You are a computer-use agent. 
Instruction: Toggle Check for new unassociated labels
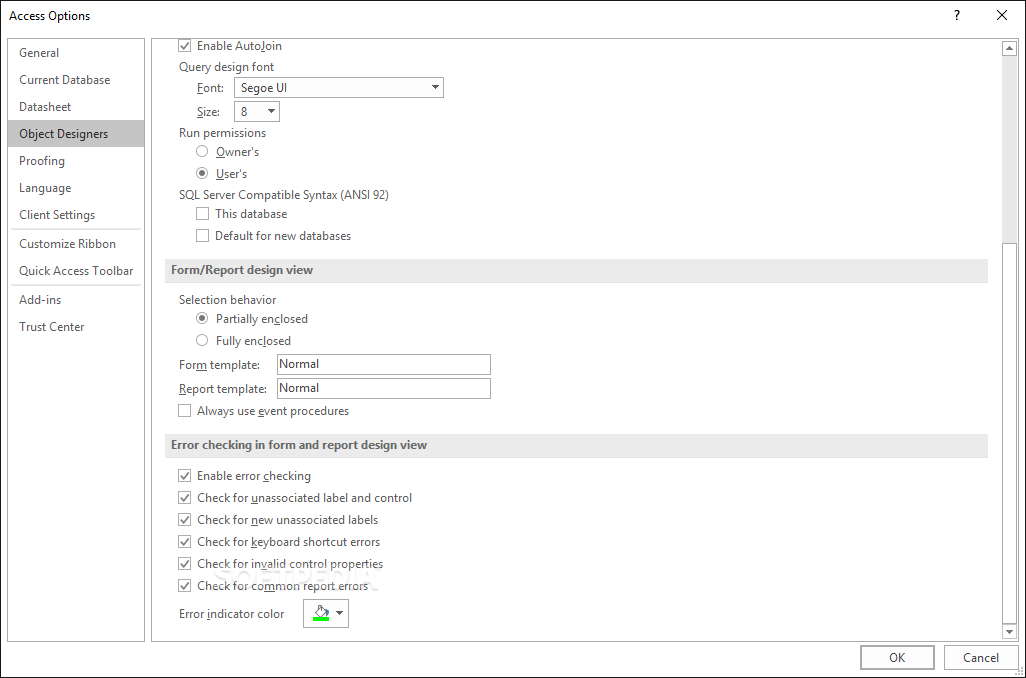[x=185, y=520]
